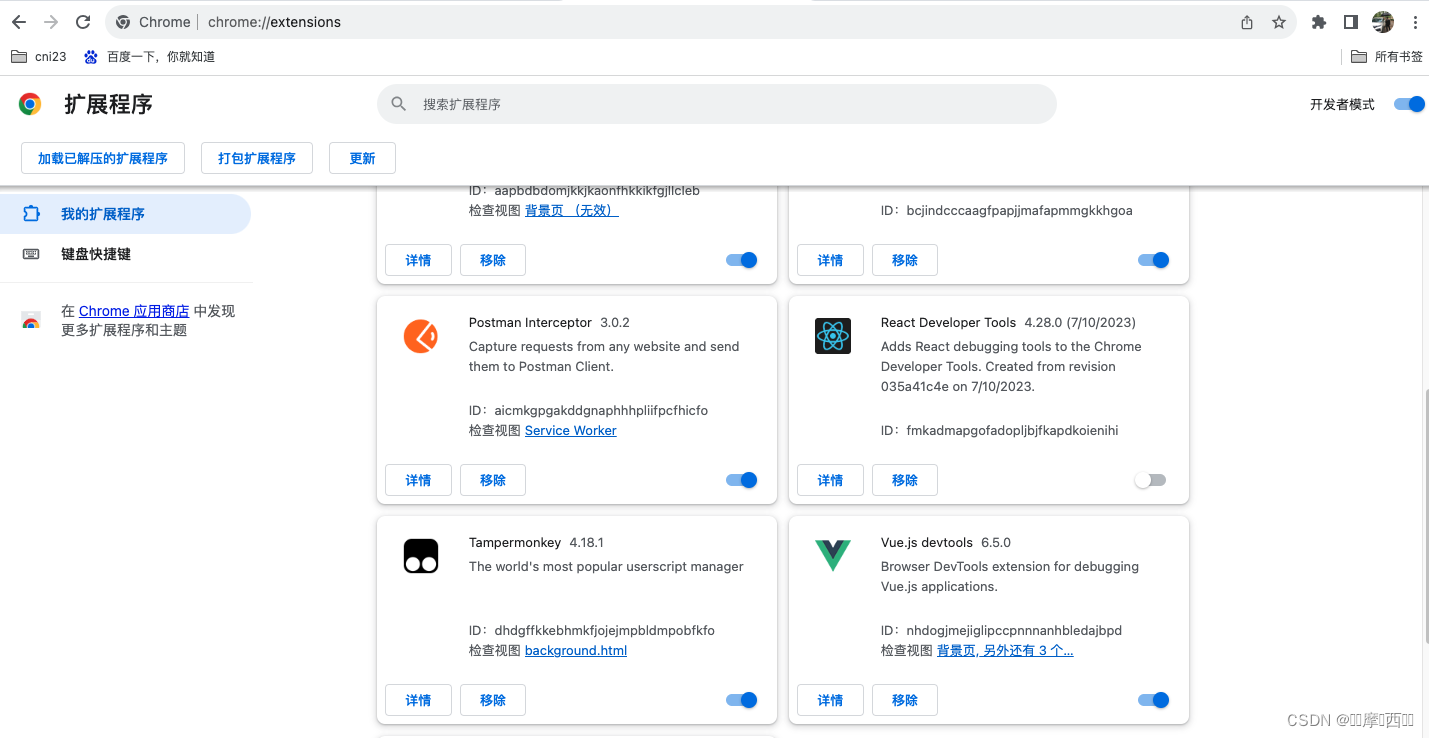Screen dimensions: 1429x738
Task: Go back with browser back arrow
Action: click(19, 22)
